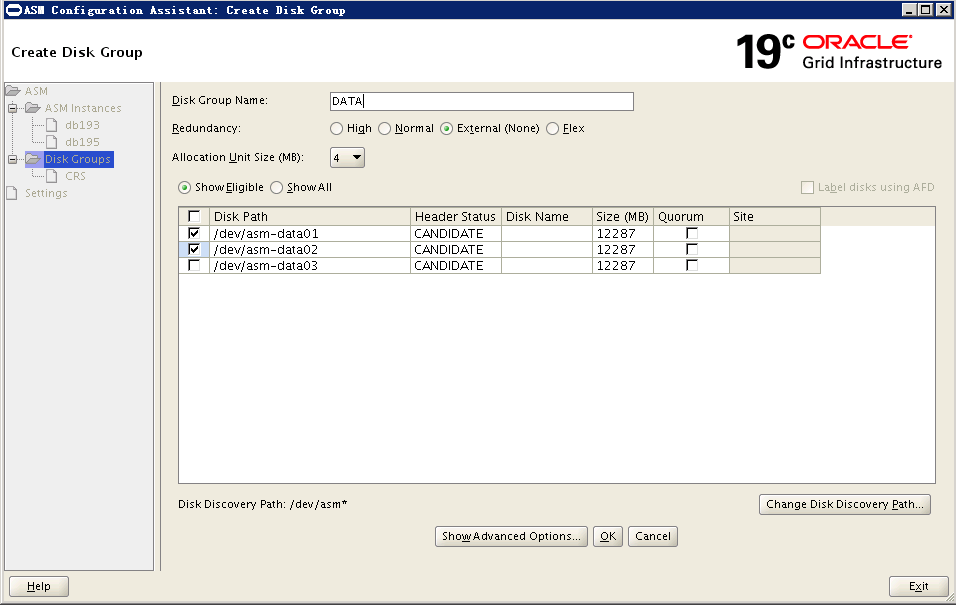Click Show Advanced Options button
Viewport: 956px width, 605px height.
point(511,537)
